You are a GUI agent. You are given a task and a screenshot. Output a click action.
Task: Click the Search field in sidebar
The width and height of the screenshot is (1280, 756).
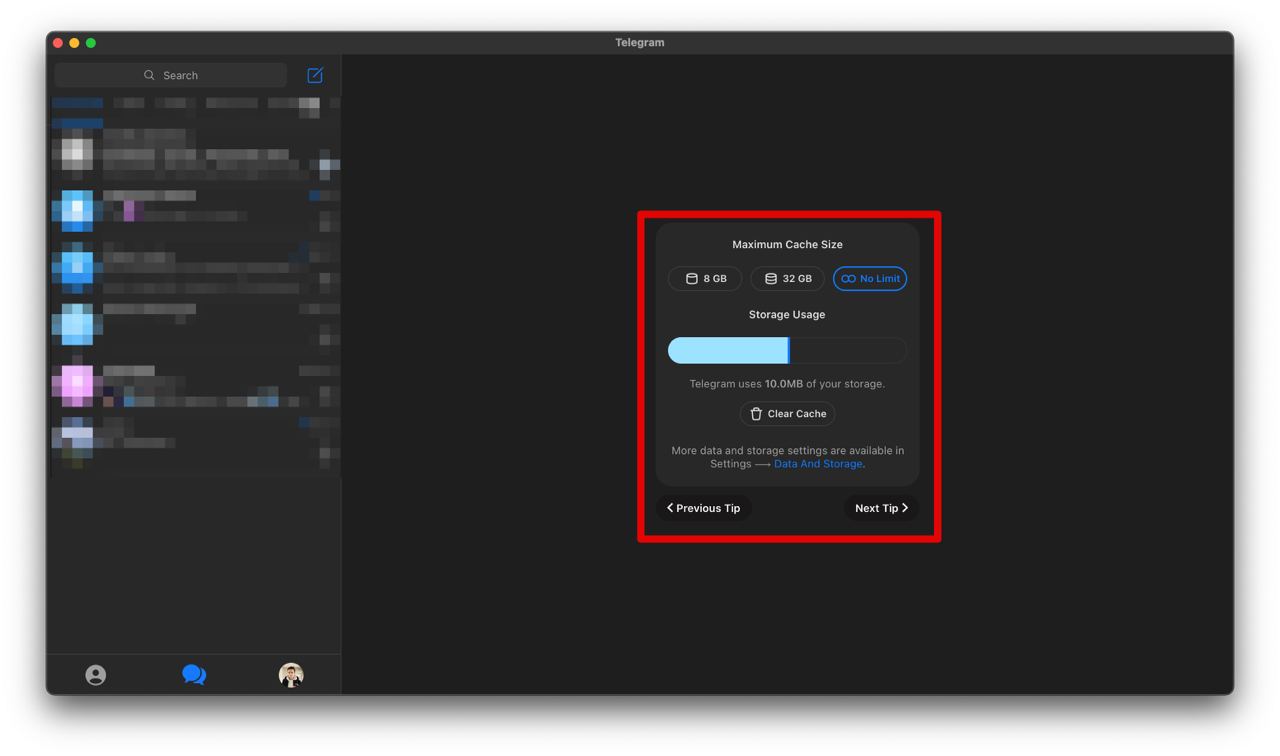[x=171, y=75]
